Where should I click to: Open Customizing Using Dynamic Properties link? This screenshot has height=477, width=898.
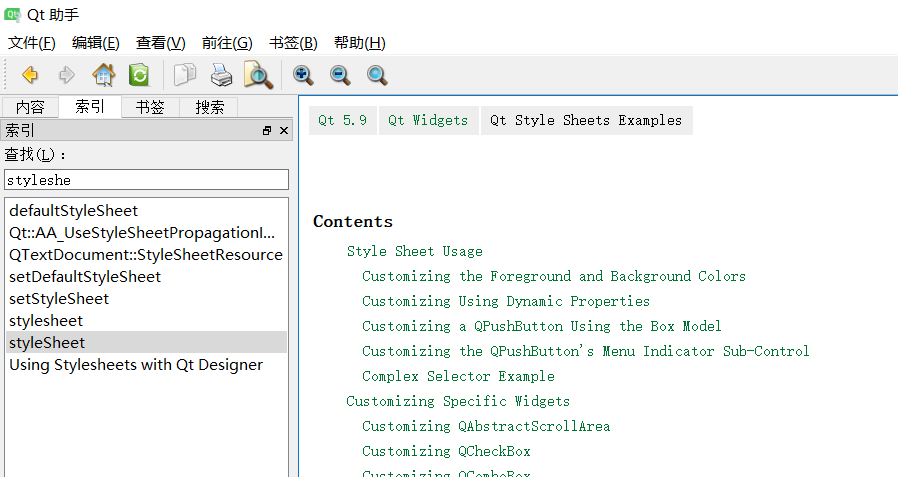pyautogui.click(x=506, y=301)
